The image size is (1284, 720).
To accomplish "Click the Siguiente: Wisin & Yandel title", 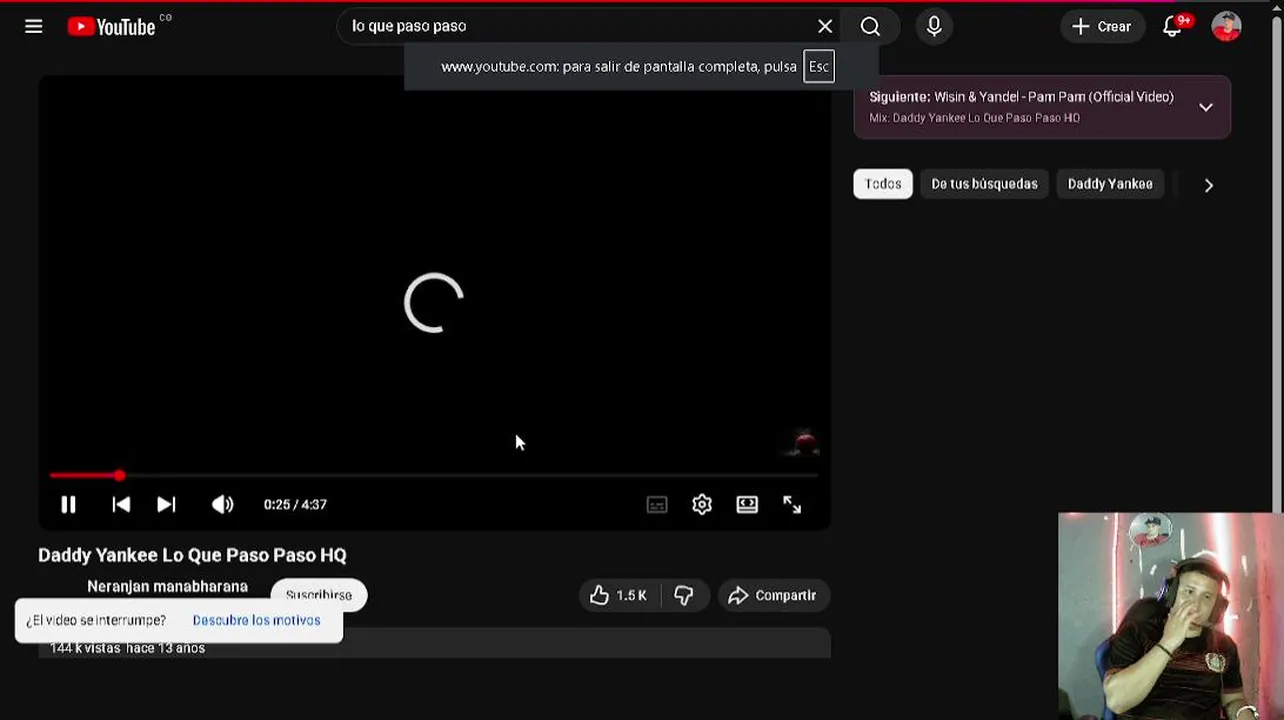I will (1021, 97).
